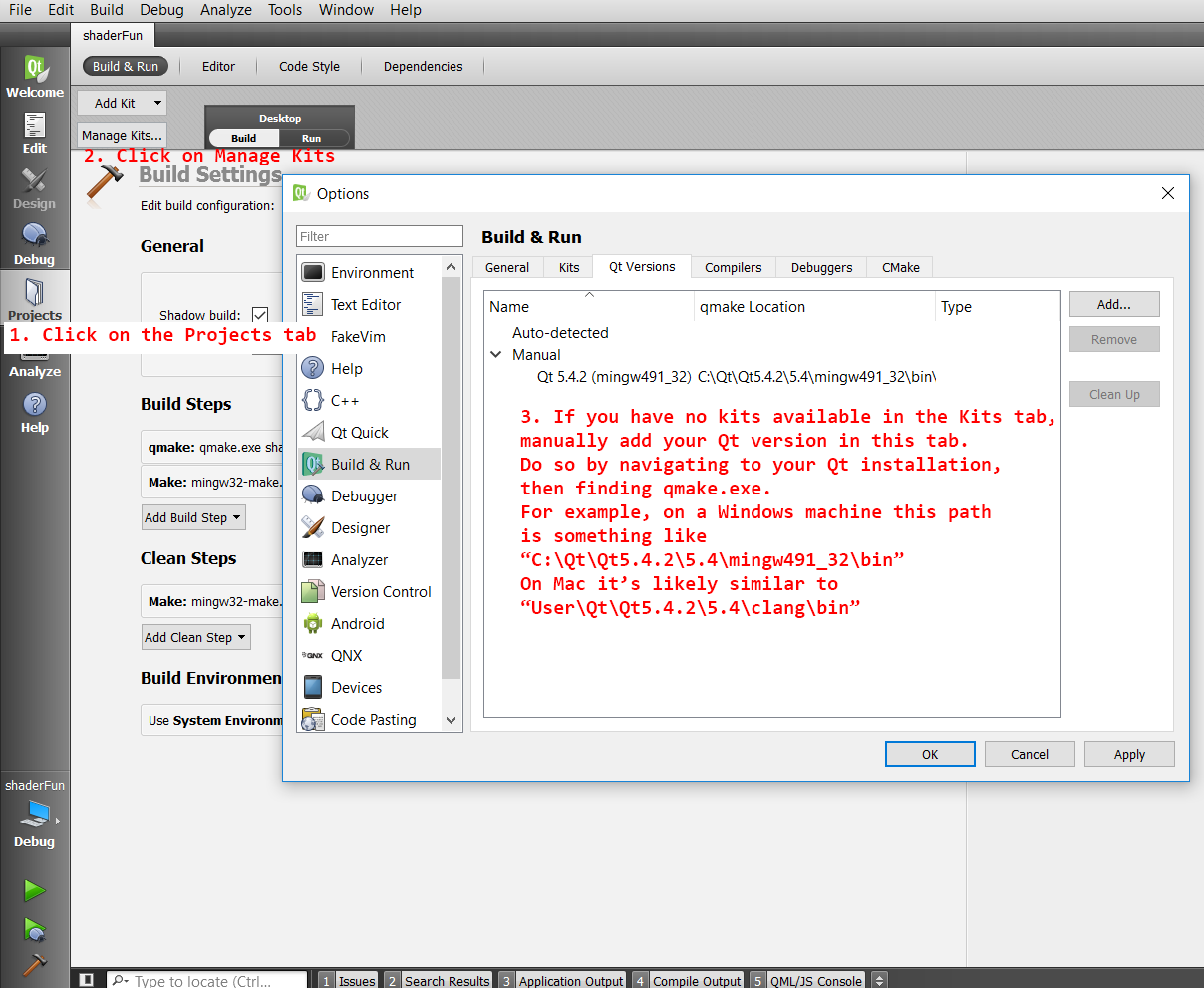Switch Desktop kit to Build settings
Viewport: 1204px width, 988px height.
click(244, 138)
